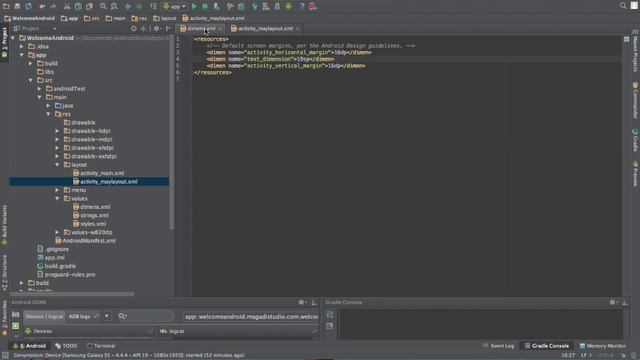This screenshot has width=640, height=360.
Task: Expand the drawable-hdpi folder
Action: [x=58, y=131]
